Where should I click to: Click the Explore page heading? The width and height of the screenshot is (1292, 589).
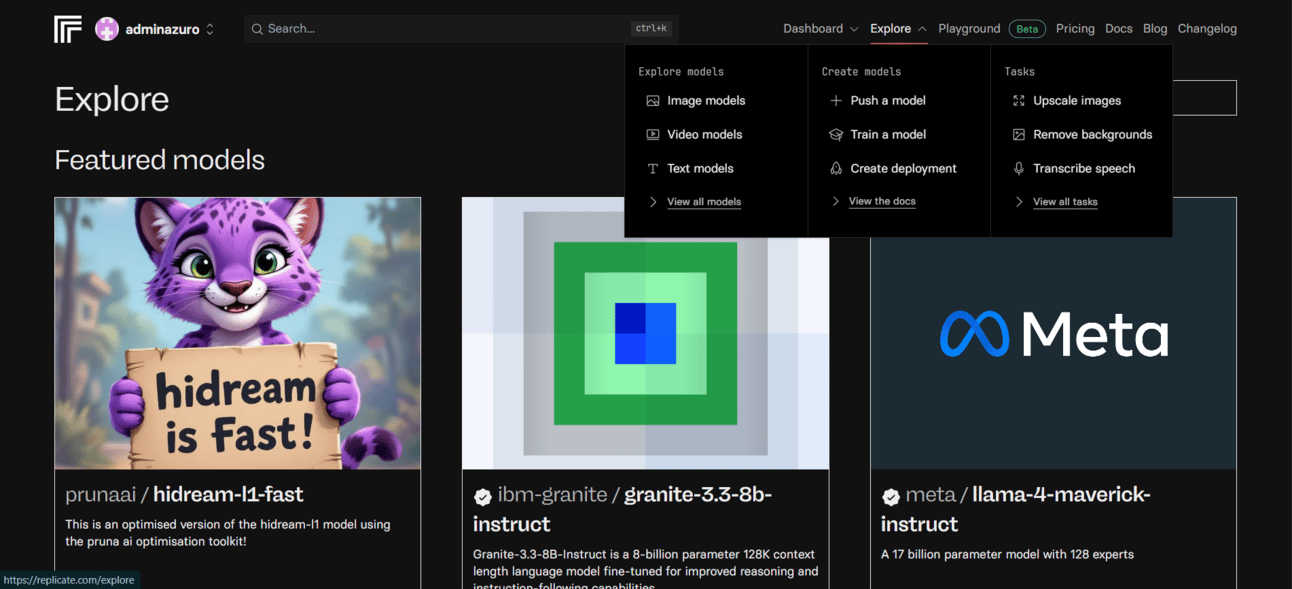[x=111, y=99]
